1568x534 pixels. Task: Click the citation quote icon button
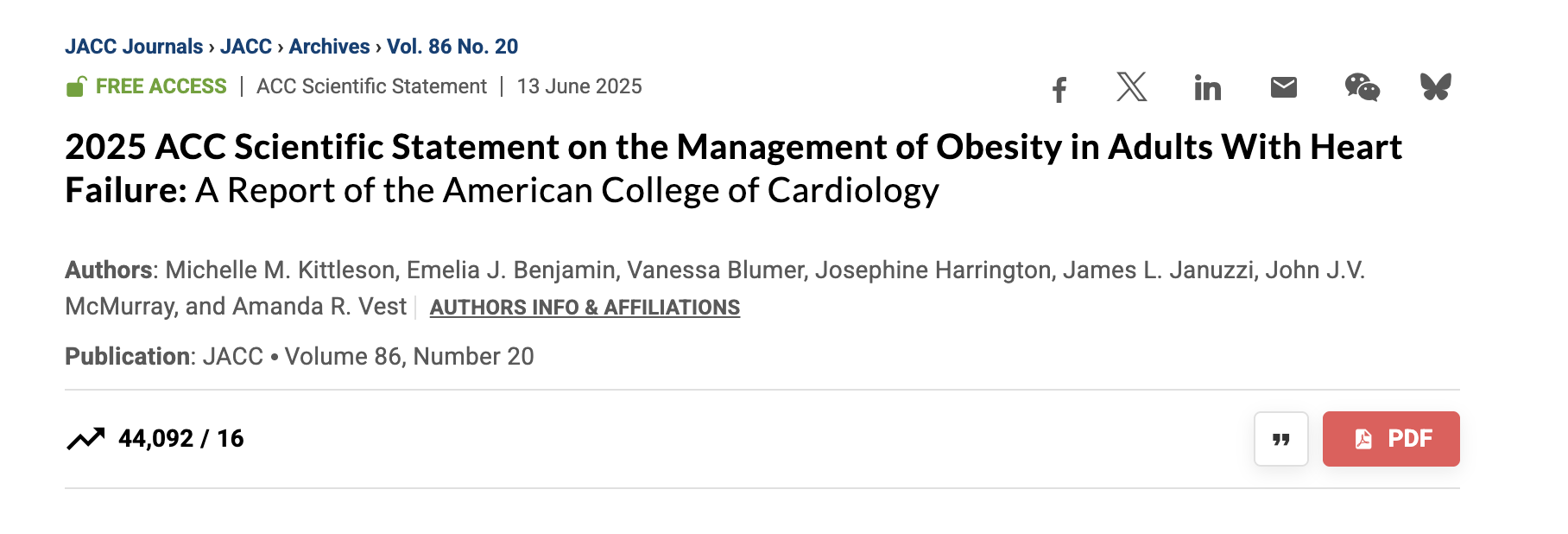pos(1280,439)
